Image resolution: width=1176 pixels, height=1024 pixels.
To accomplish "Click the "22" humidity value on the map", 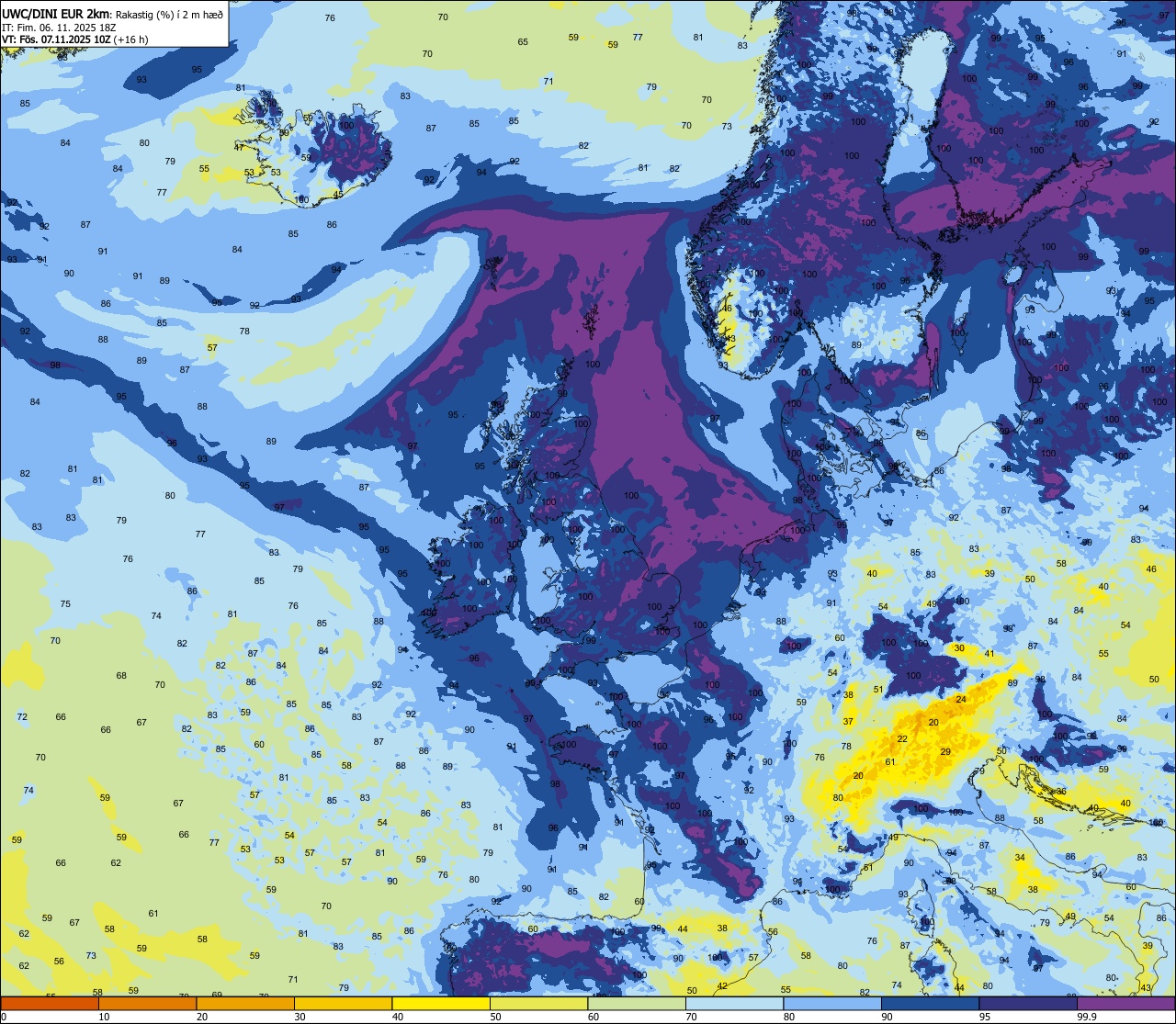I will point(902,739).
